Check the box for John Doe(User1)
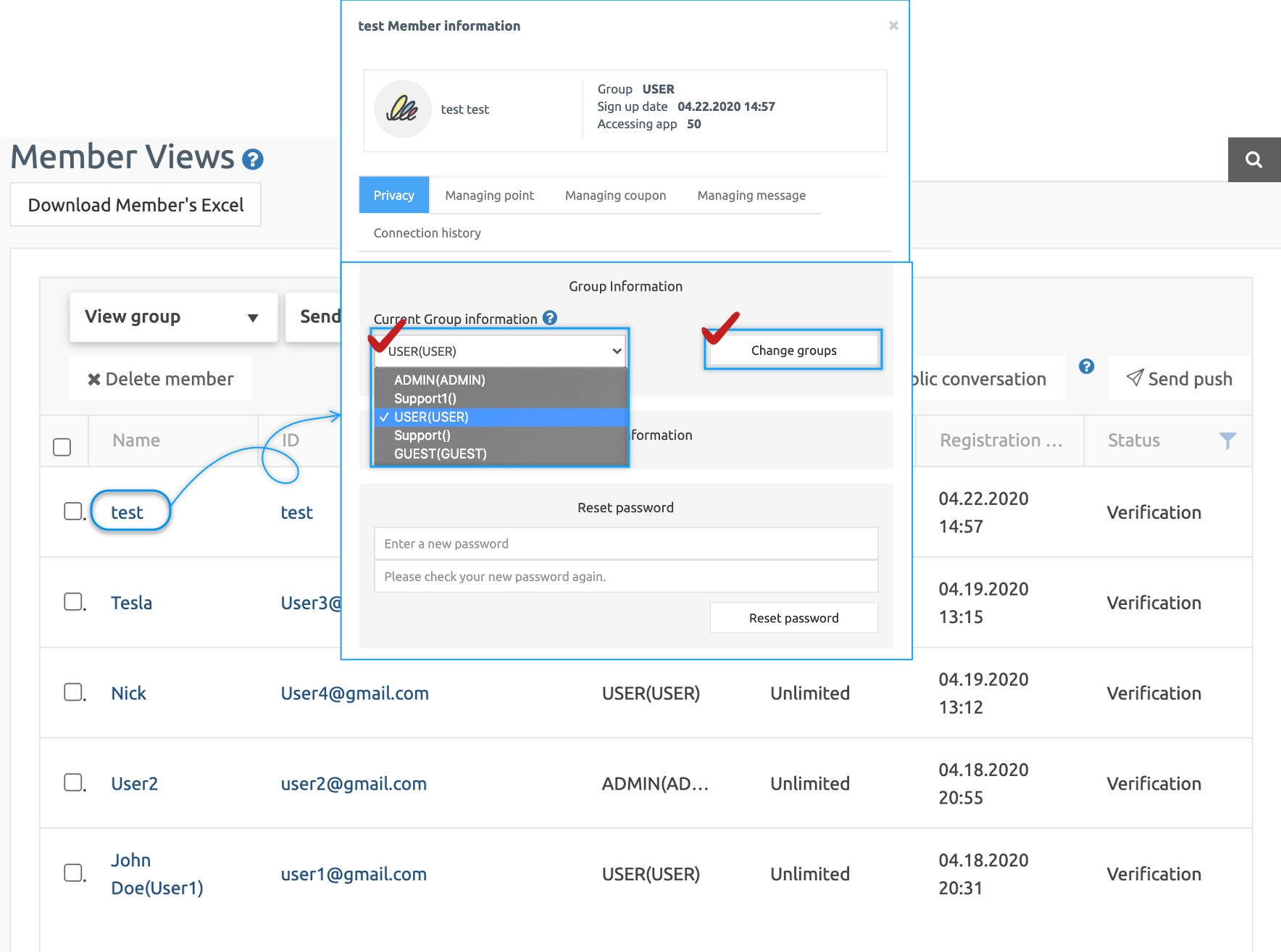This screenshot has height=952, width=1281. [x=73, y=872]
